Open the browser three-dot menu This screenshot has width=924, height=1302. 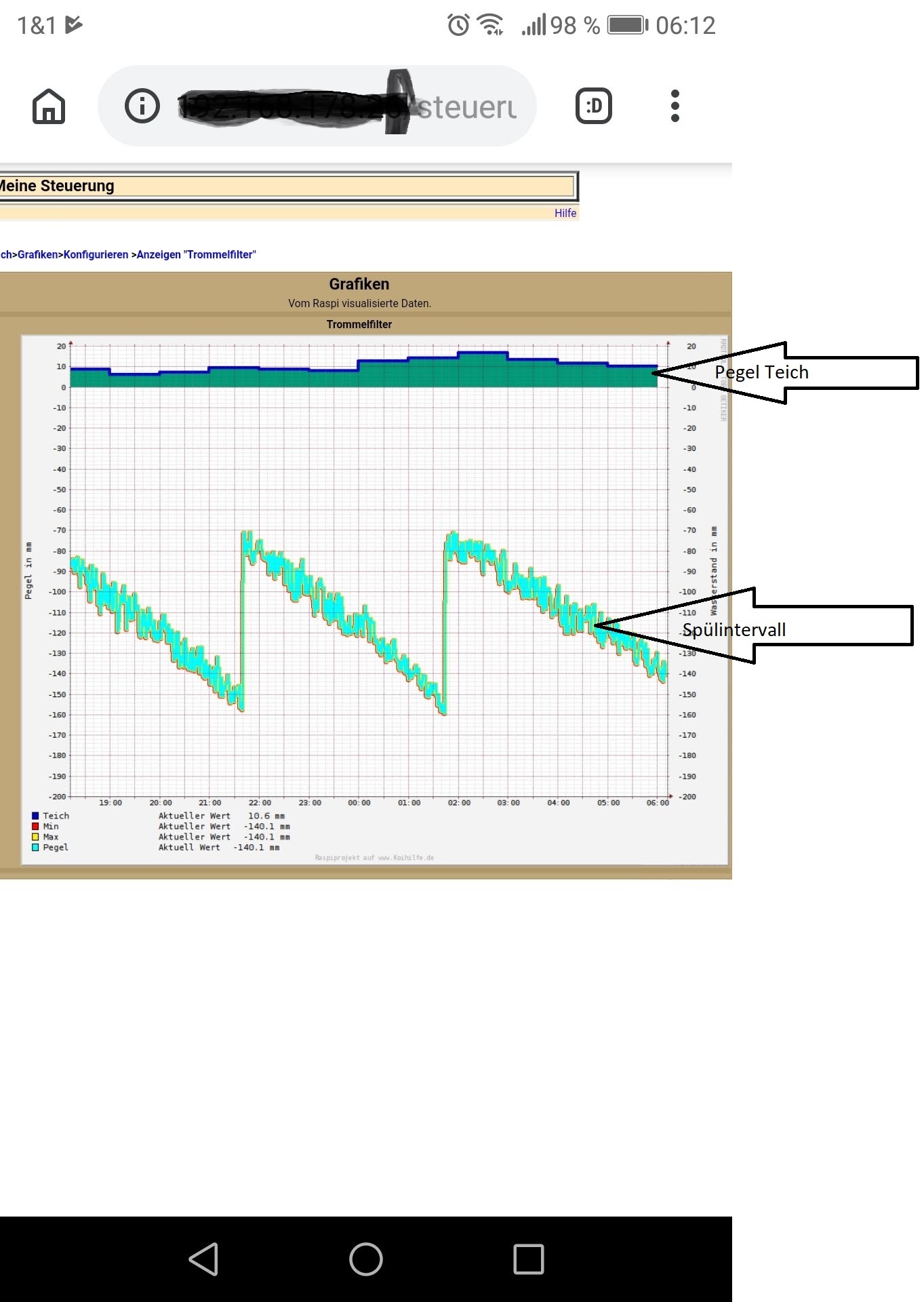click(x=675, y=106)
